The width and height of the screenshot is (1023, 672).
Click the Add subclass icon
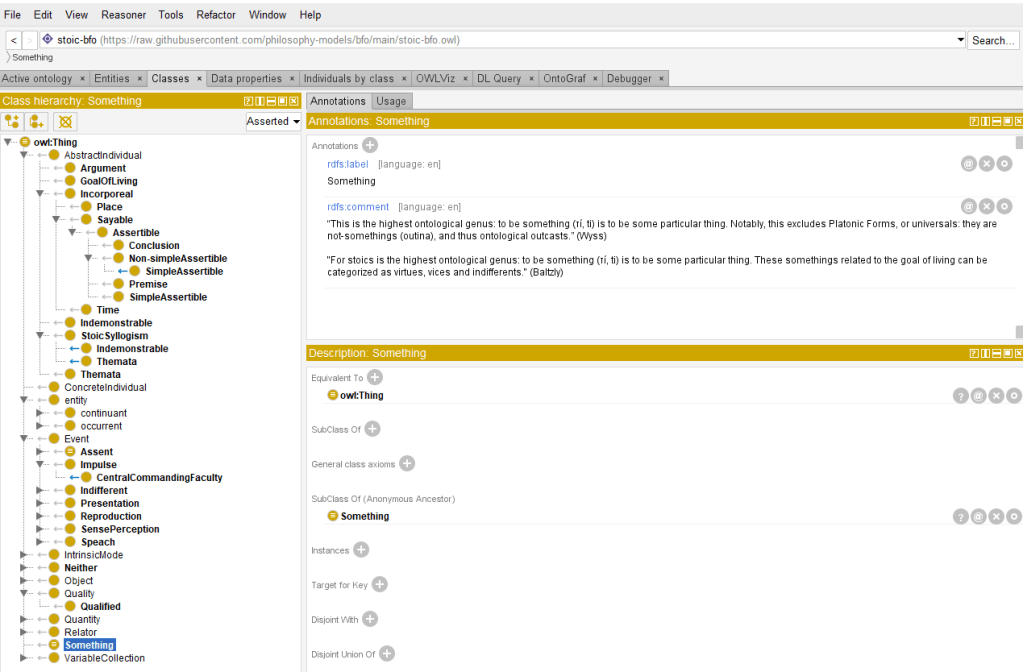tap(13, 121)
